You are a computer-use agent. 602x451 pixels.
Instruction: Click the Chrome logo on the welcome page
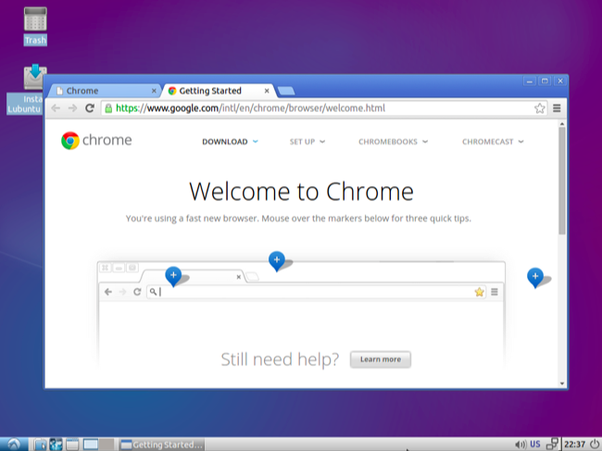coord(96,140)
